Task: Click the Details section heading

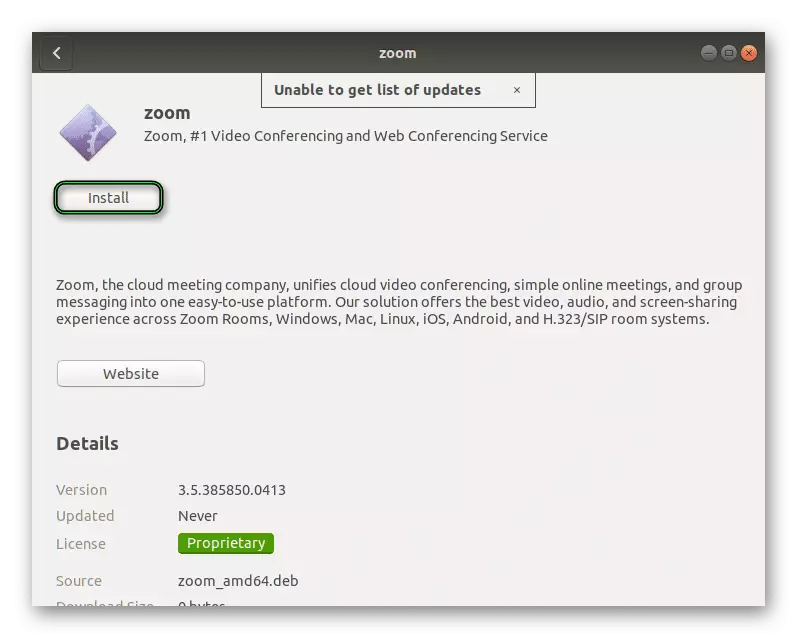Action: pos(87,444)
